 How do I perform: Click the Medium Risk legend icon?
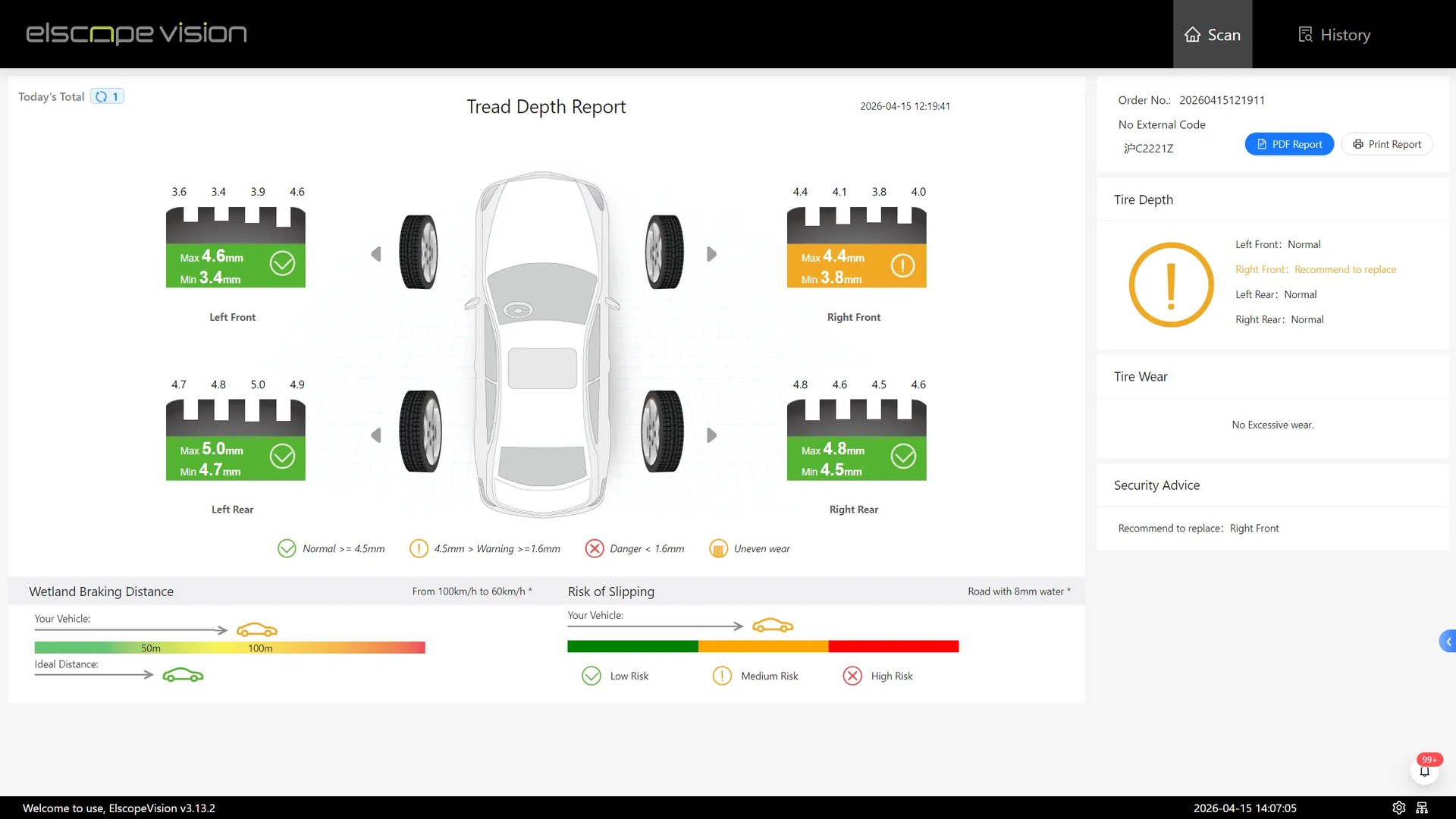click(x=722, y=676)
